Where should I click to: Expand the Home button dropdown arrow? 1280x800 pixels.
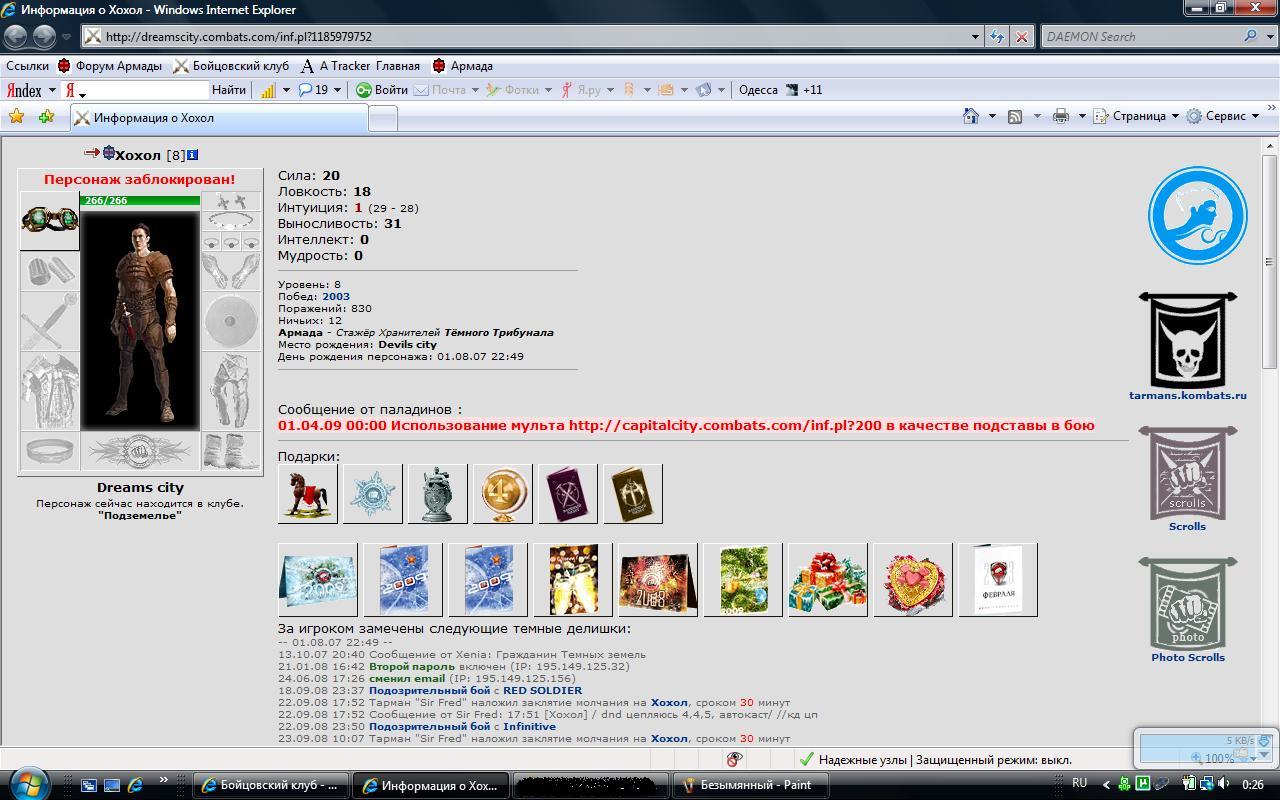coord(992,116)
